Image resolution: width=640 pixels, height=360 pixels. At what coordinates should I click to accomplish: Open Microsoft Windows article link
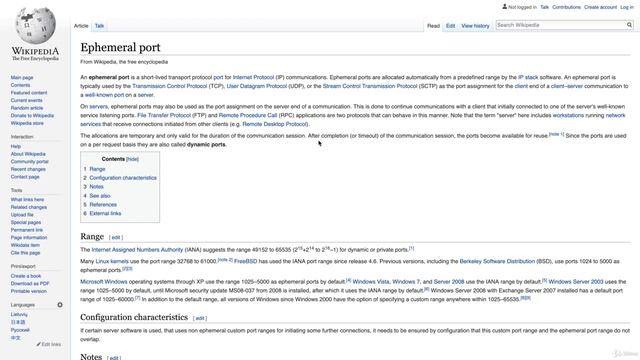click(104, 282)
